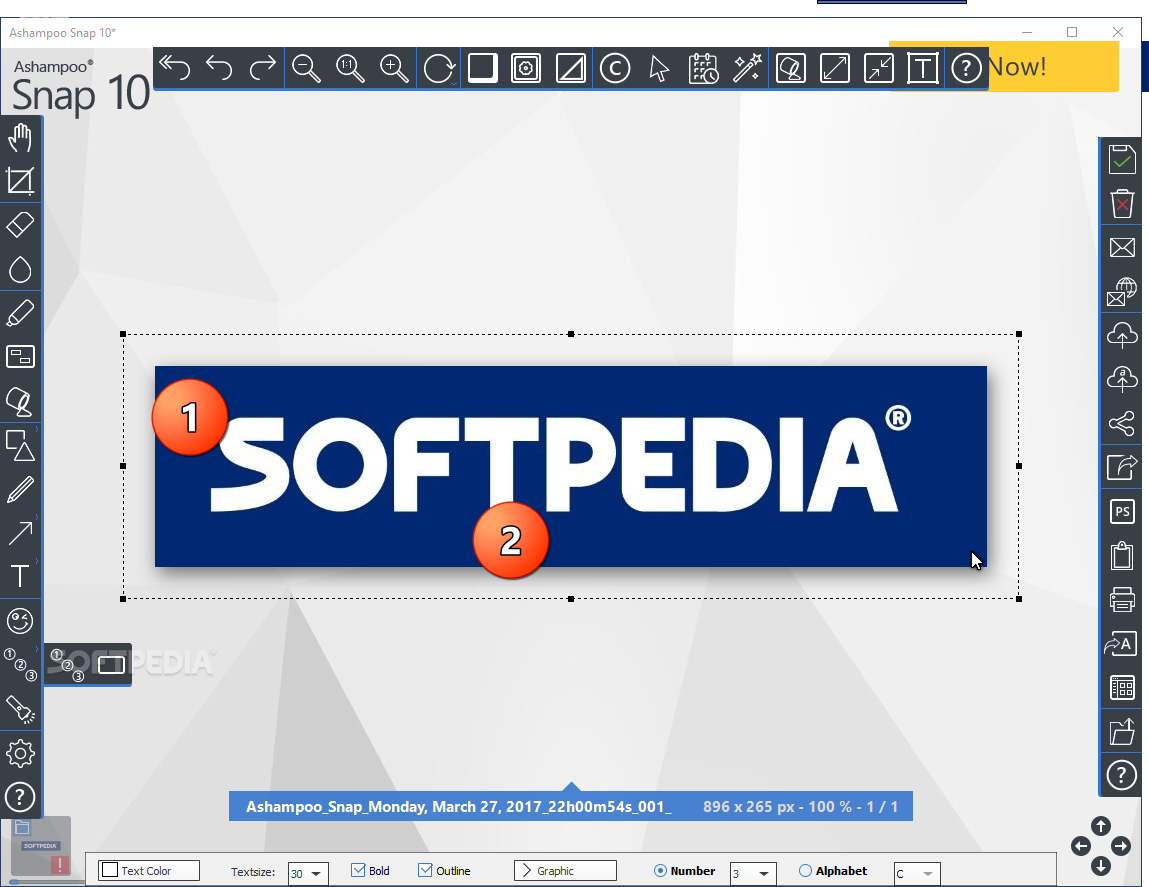The height and width of the screenshot is (887, 1149).
Task: Click the diagonal split square icon
Action: [x=570, y=68]
